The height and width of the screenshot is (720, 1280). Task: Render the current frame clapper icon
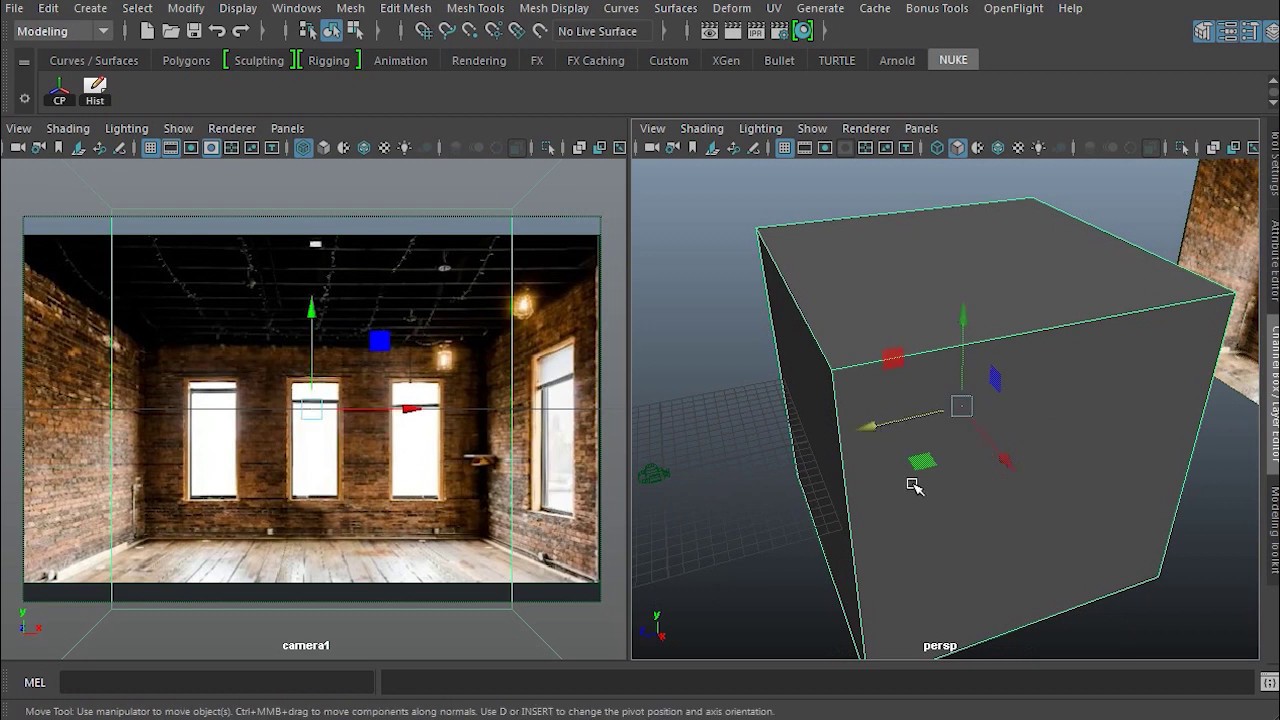733,31
